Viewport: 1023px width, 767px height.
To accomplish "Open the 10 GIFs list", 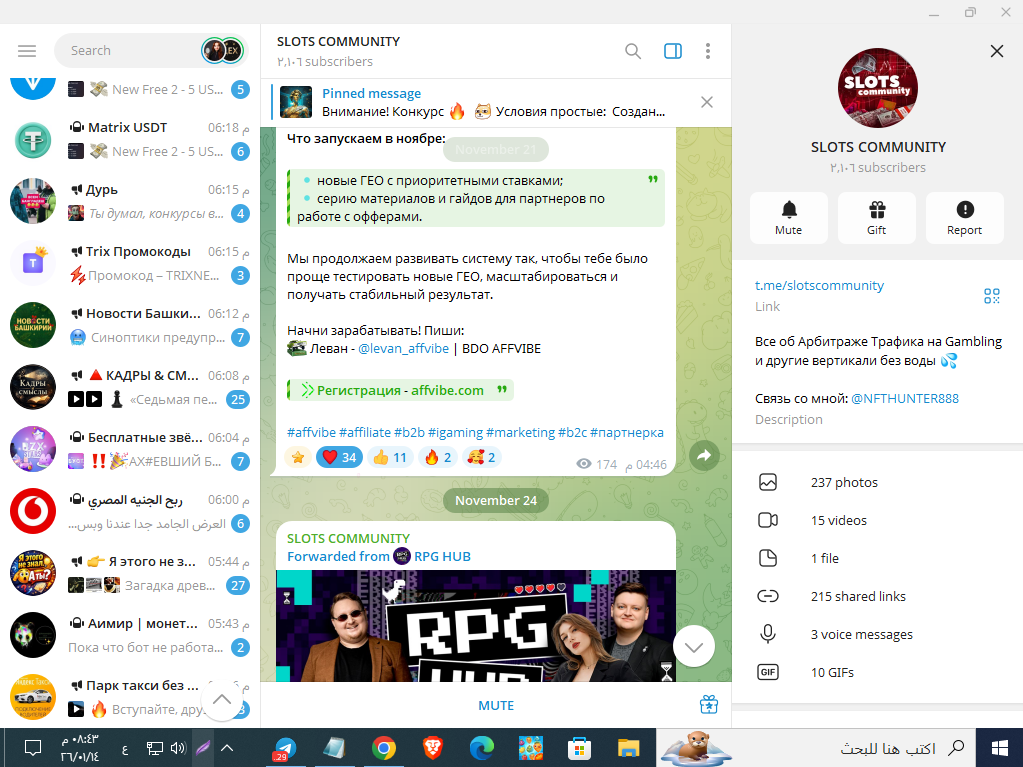I will click(878, 672).
